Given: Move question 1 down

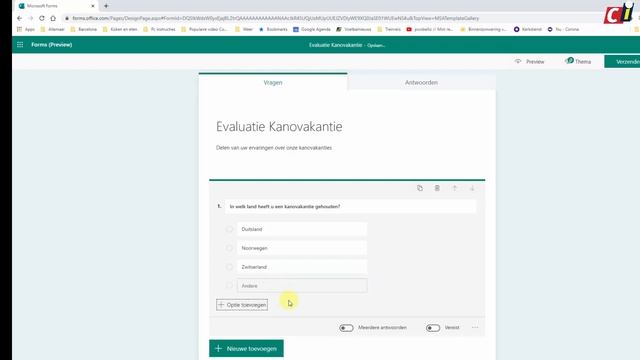Looking at the screenshot, I should (x=472, y=188).
